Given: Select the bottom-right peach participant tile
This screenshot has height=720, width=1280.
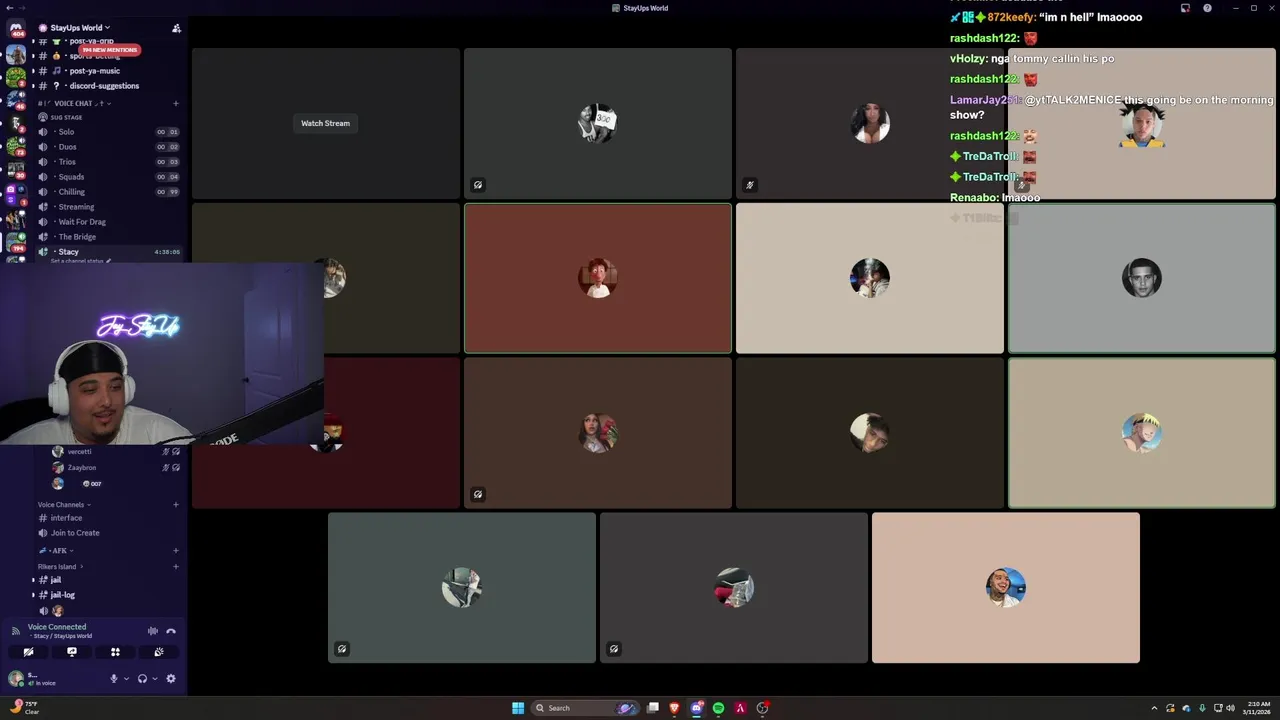Looking at the screenshot, I should coord(1006,588).
